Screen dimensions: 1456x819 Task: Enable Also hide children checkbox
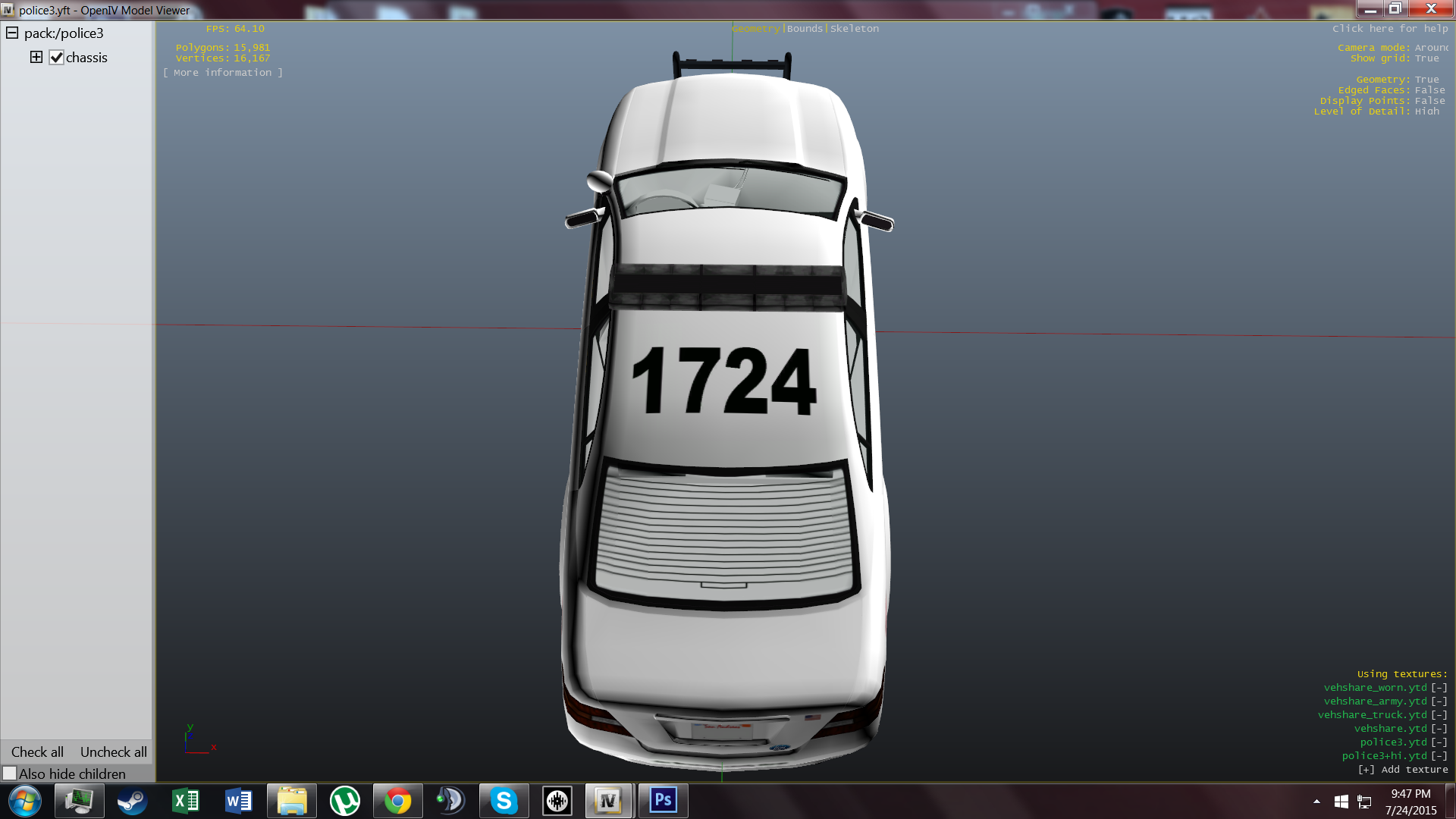10,773
